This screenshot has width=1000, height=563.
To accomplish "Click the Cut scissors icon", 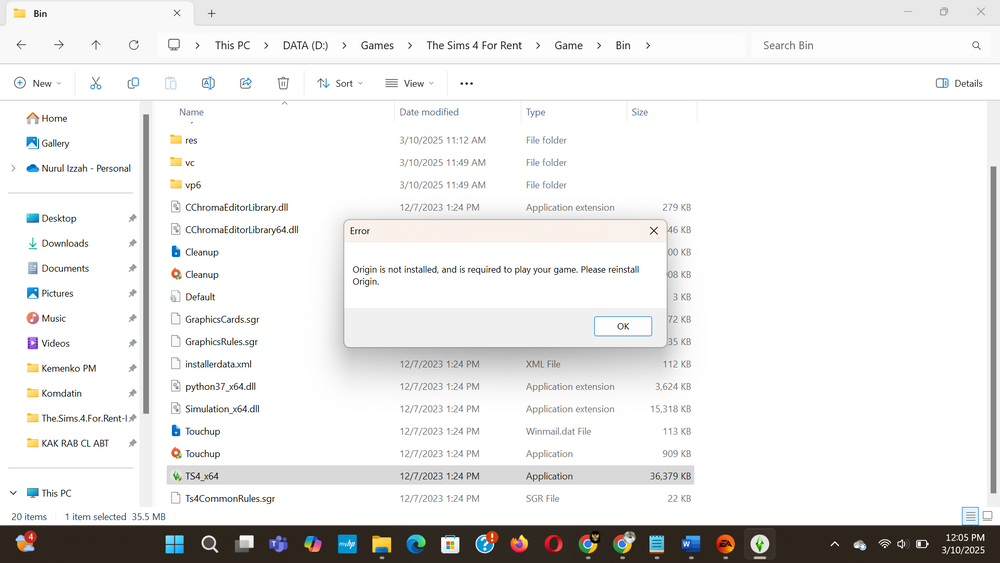I will 96,83.
